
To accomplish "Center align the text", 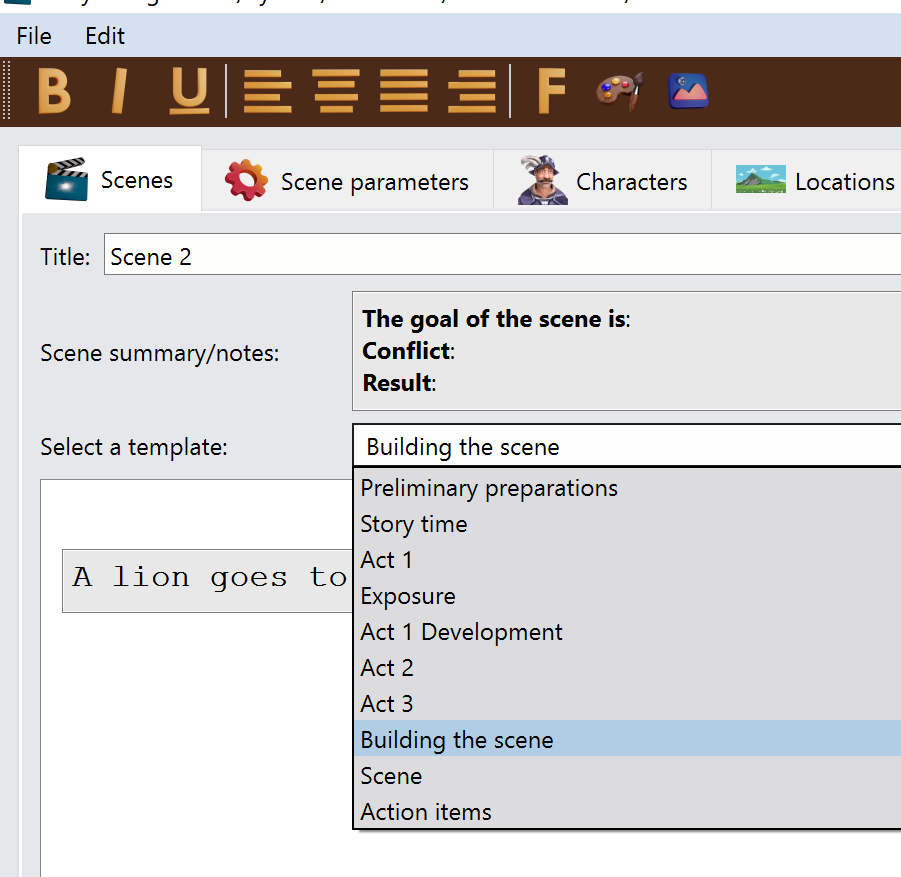I will 336,92.
